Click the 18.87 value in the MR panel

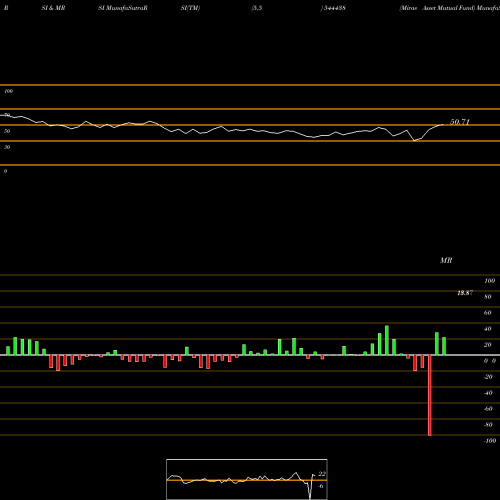point(465,293)
